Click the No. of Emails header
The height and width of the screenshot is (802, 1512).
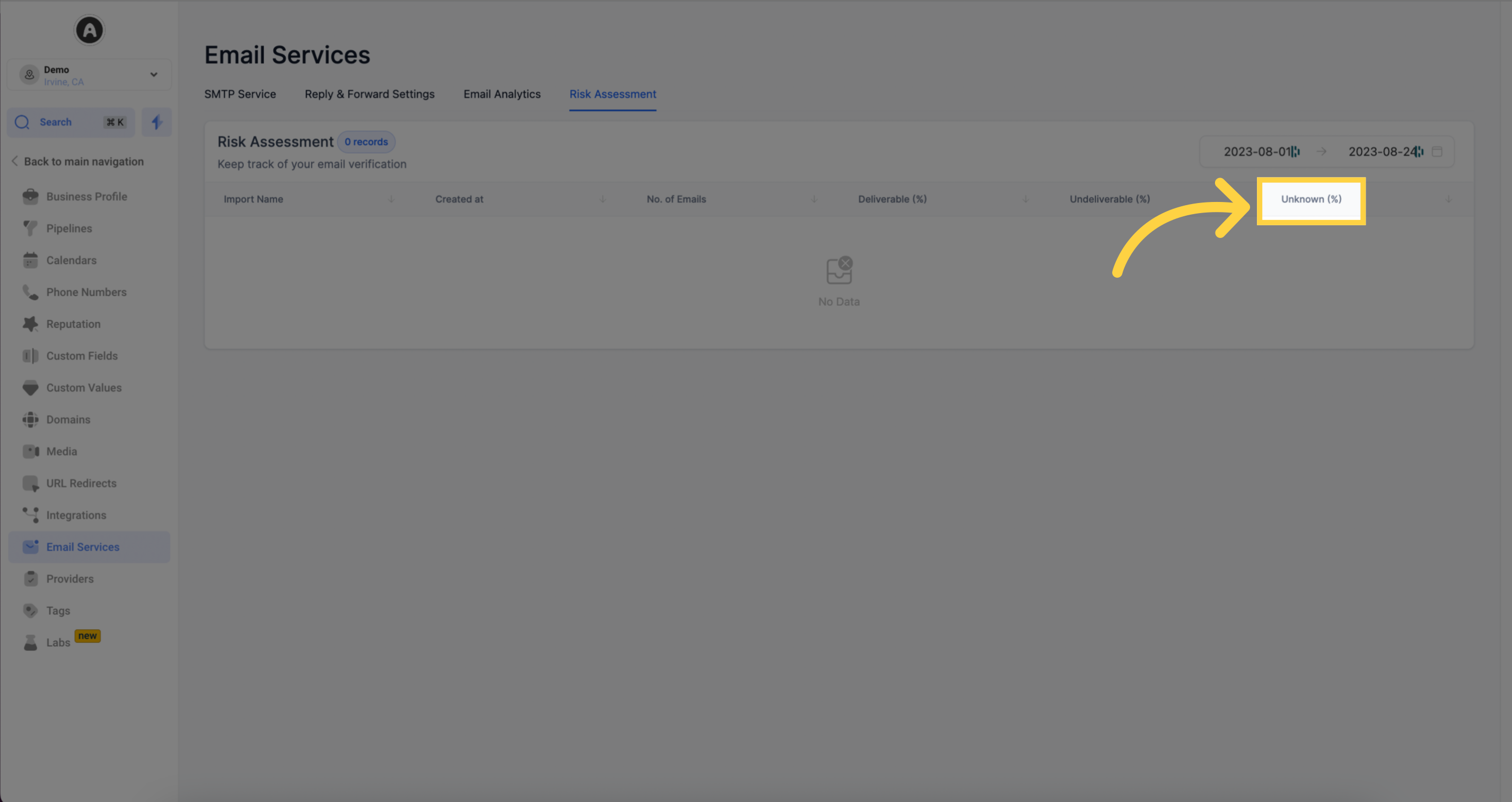click(676, 199)
